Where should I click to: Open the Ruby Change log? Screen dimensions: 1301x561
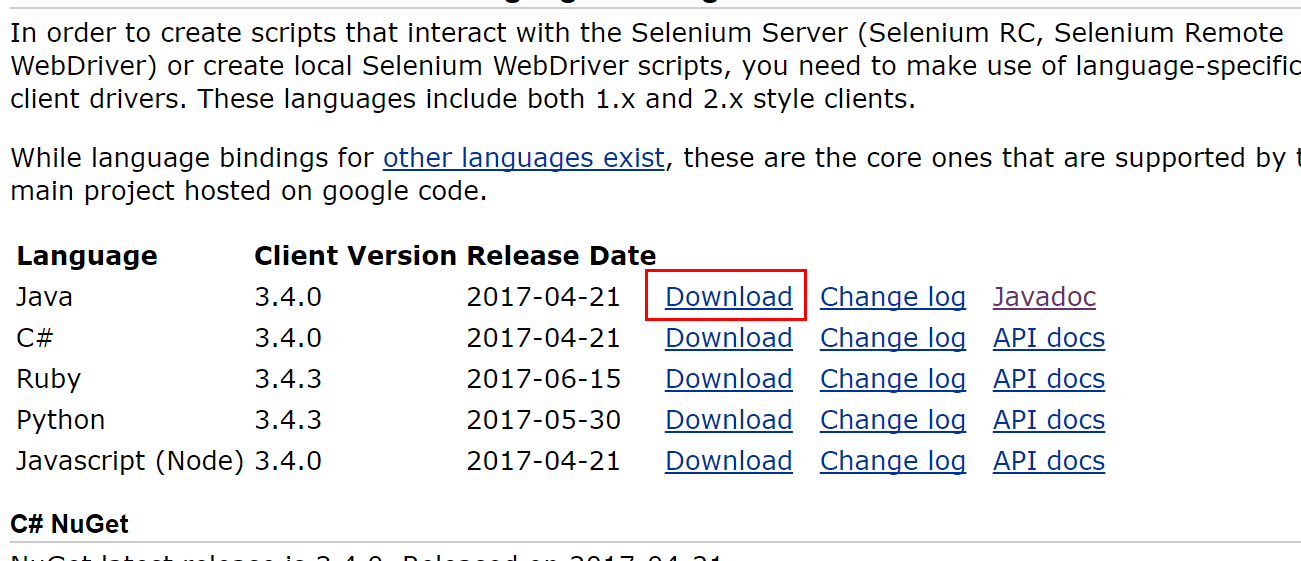(892, 379)
